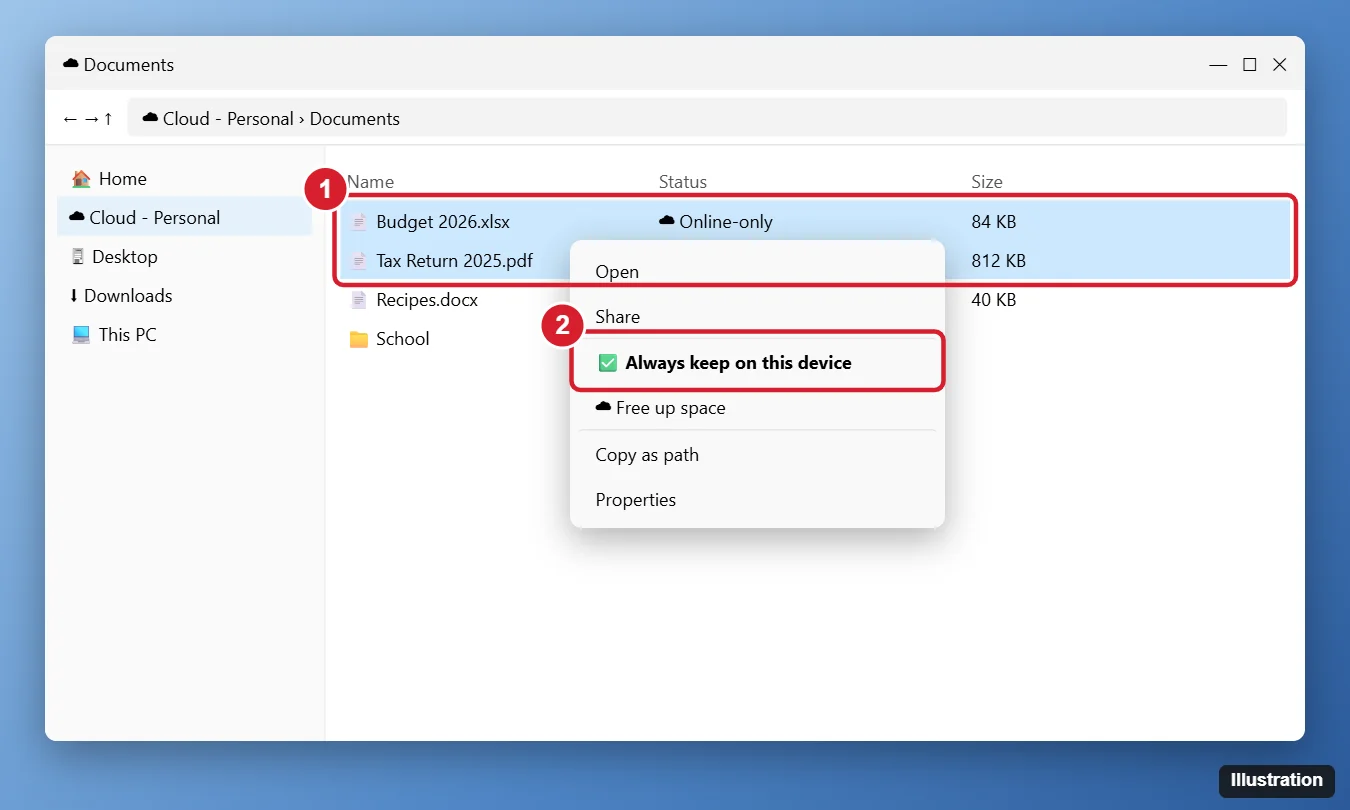
Task: Select the Budget 2026.xlsx file icon
Action: [x=359, y=222]
